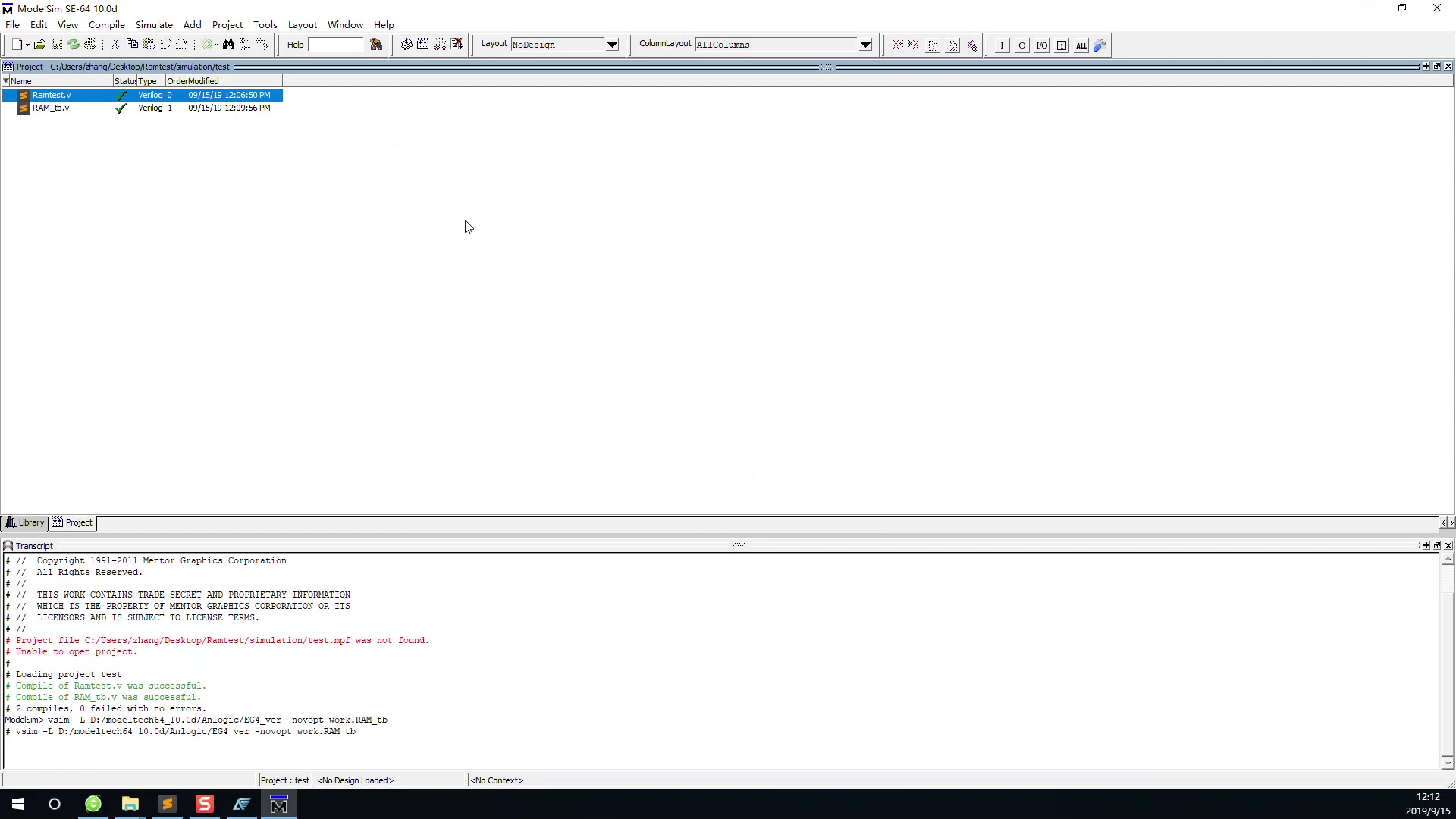The height and width of the screenshot is (819, 1456).
Task: Click the Collapse All tree icon
Action: tap(245, 45)
